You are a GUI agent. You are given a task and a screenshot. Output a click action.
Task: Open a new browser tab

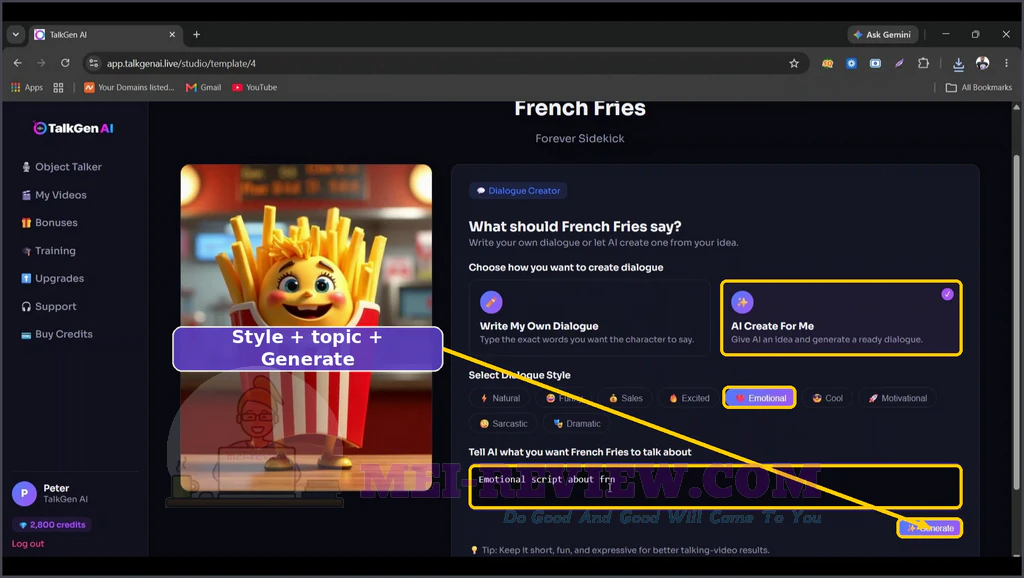(x=197, y=35)
